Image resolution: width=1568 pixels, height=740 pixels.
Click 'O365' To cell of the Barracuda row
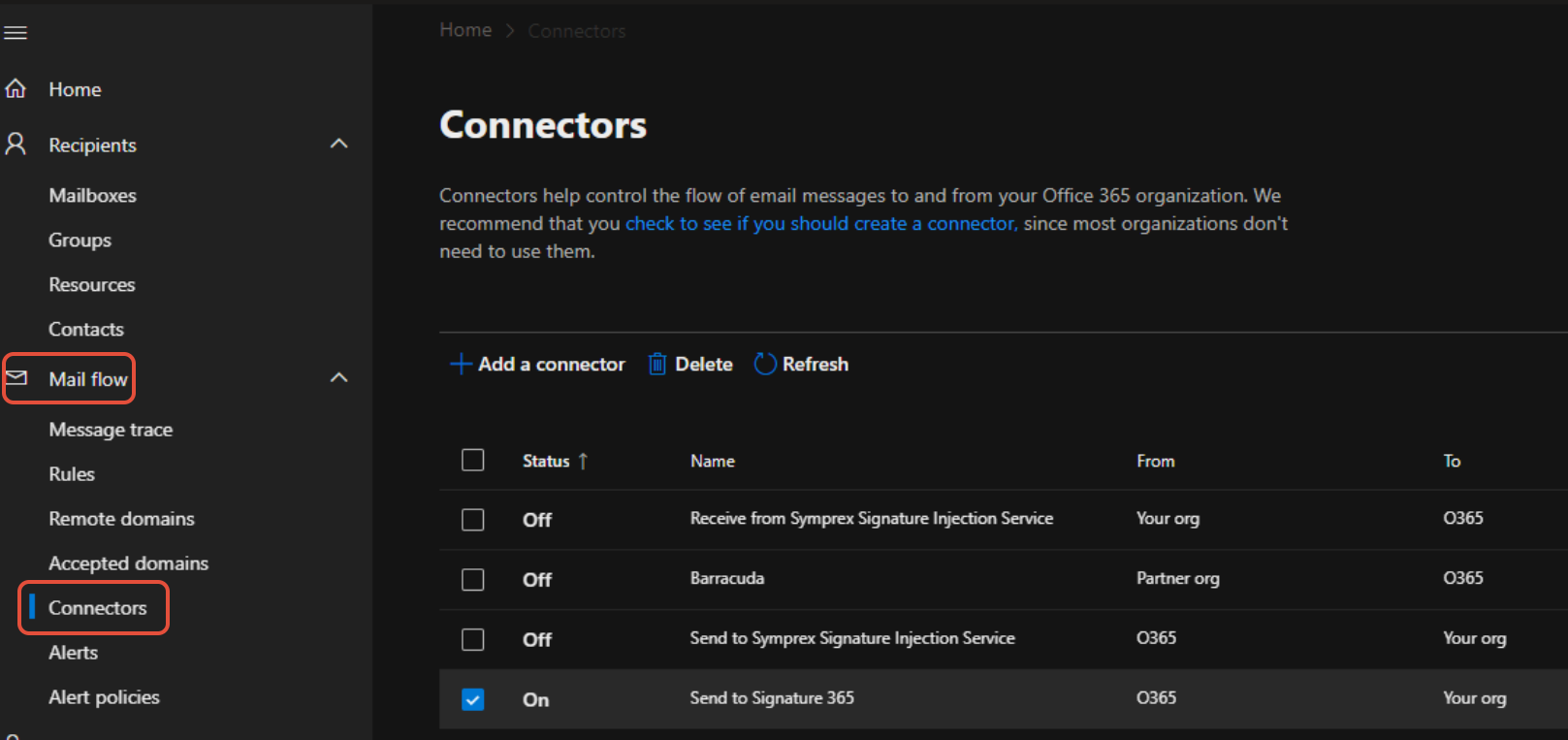(x=1463, y=578)
